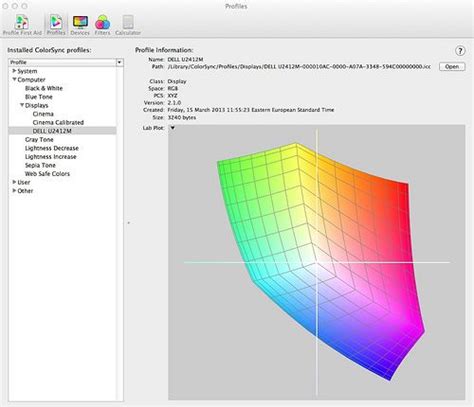Expand the System profiles group
The width and height of the screenshot is (474, 407).
(14, 71)
